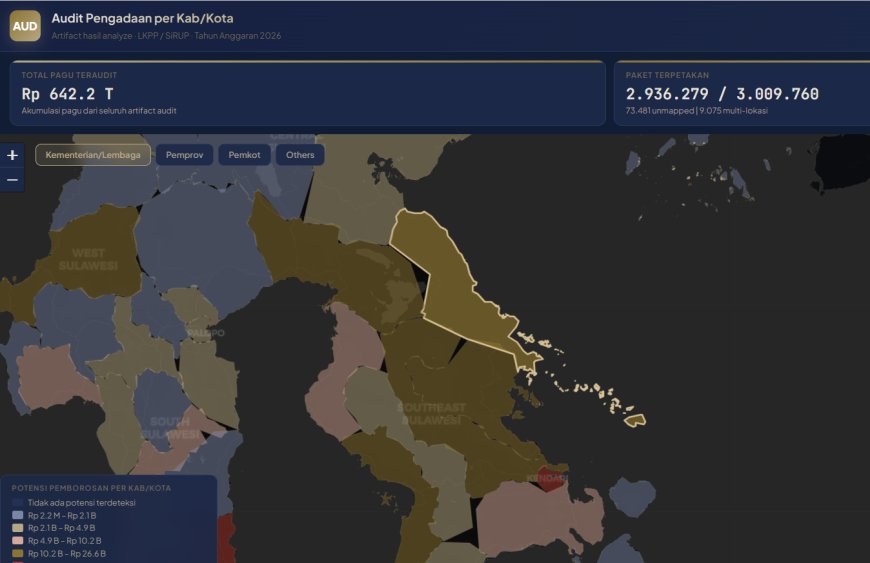Viewport: 870px width, 563px height.
Task: Open the Total Pagu Teraudit card
Action: (307, 93)
